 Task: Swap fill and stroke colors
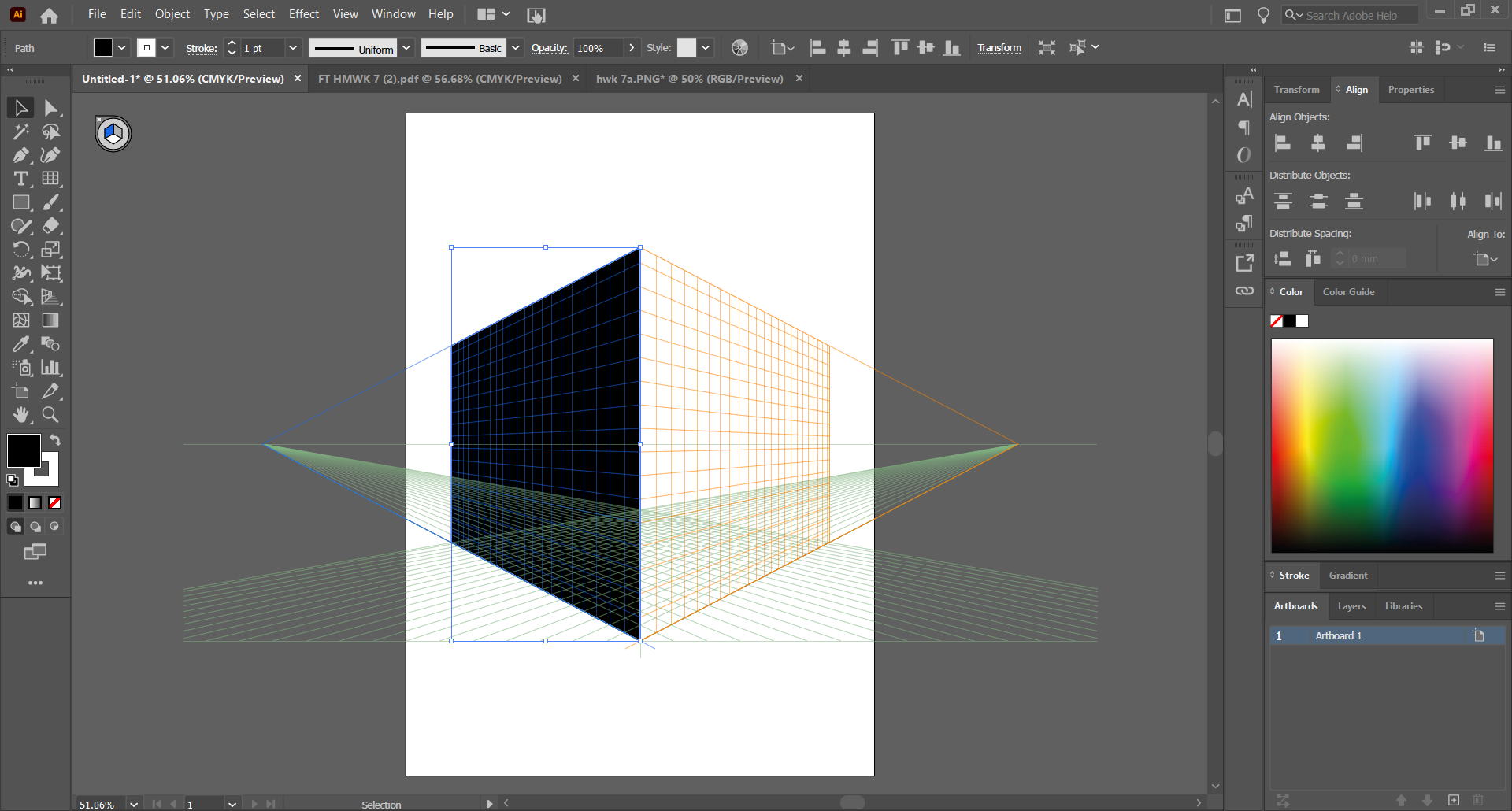click(56, 439)
